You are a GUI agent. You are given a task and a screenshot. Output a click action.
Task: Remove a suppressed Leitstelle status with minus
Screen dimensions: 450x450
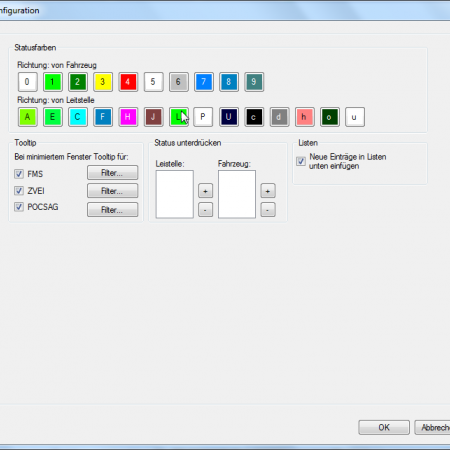(x=205, y=210)
